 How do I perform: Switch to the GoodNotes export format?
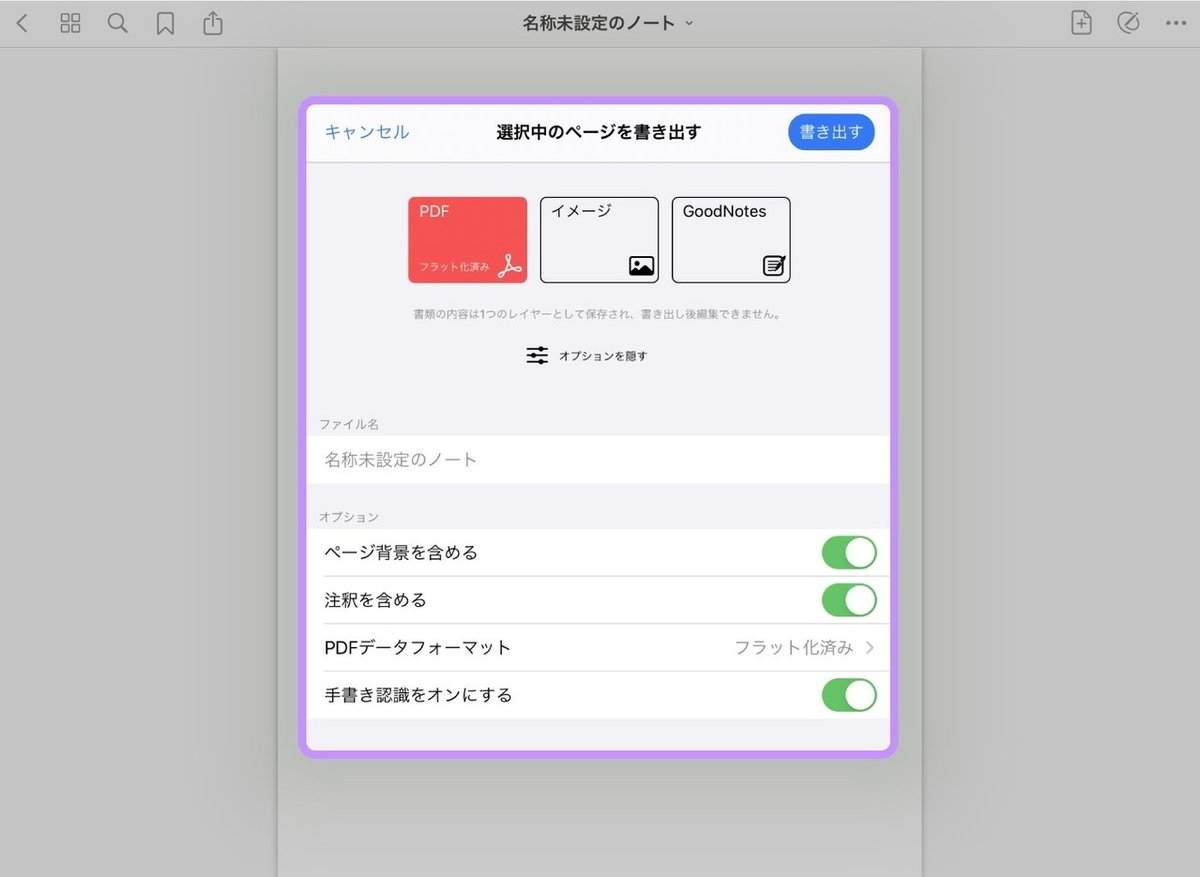[731, 239]
